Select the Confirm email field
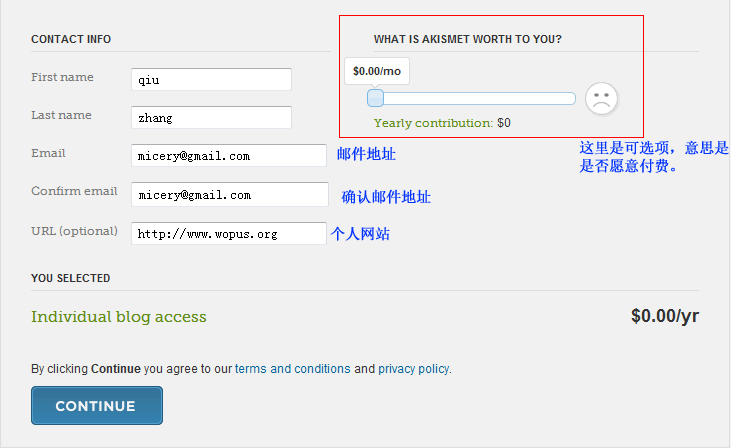 [x=229, y=194]
